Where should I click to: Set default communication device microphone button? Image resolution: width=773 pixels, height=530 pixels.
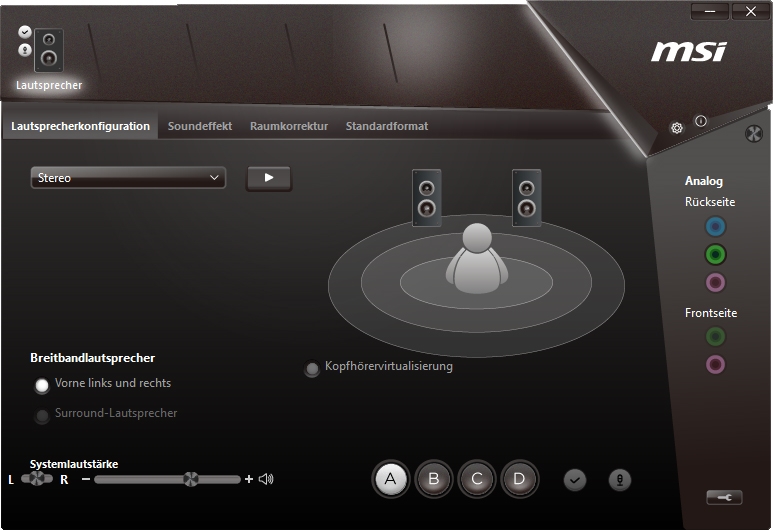(620, 480)
